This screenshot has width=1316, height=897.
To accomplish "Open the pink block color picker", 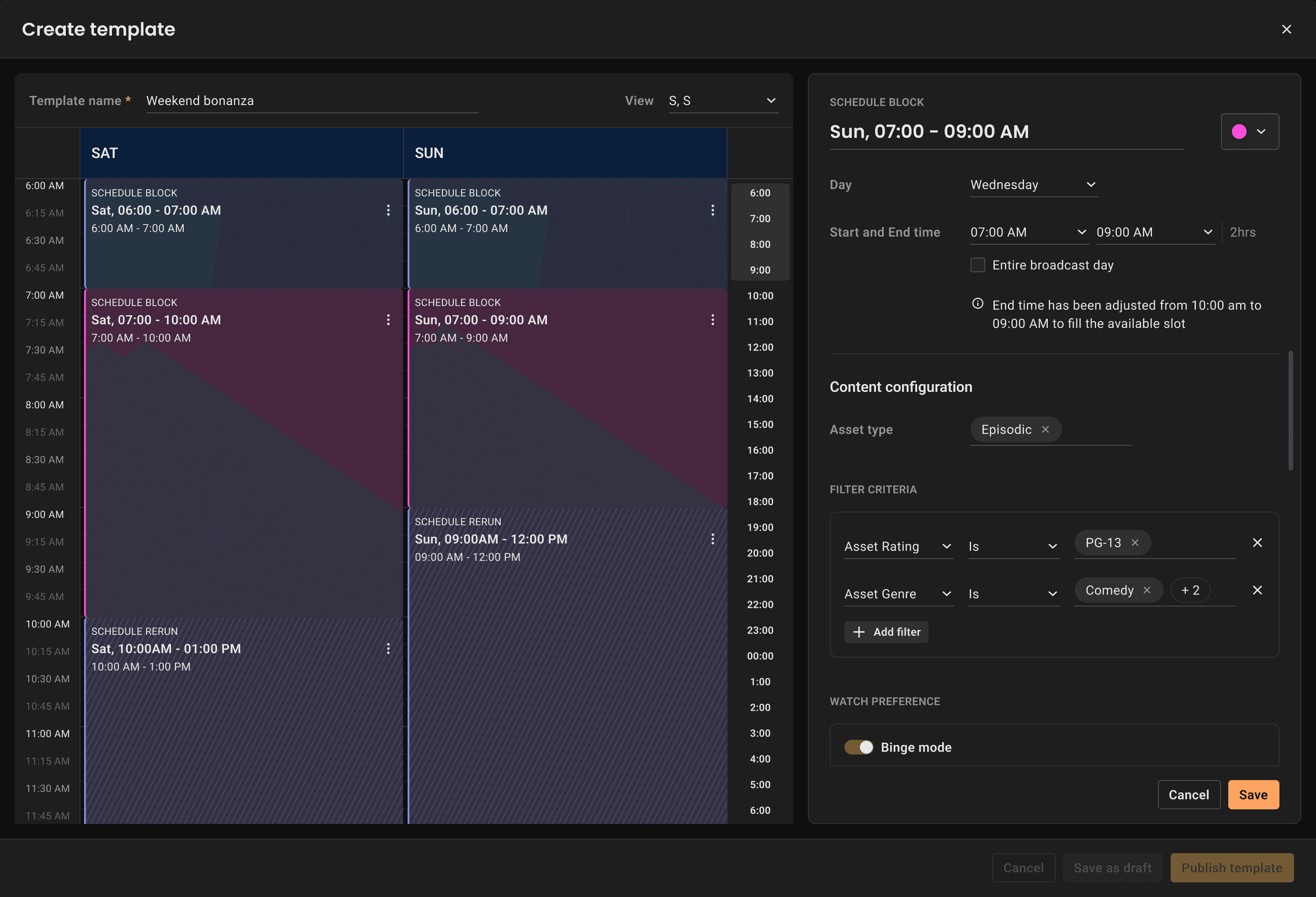I will pos(1249,132).
